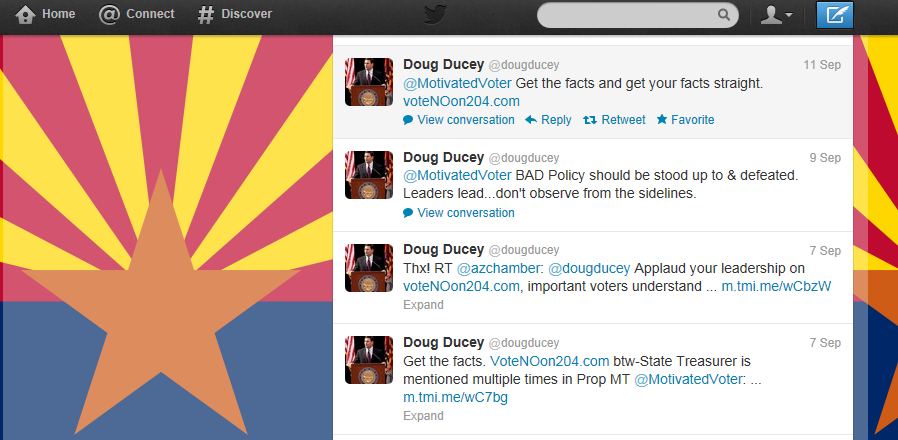View conversation on the 9 Sep tweet
The image size is (898, 440).
459,213
